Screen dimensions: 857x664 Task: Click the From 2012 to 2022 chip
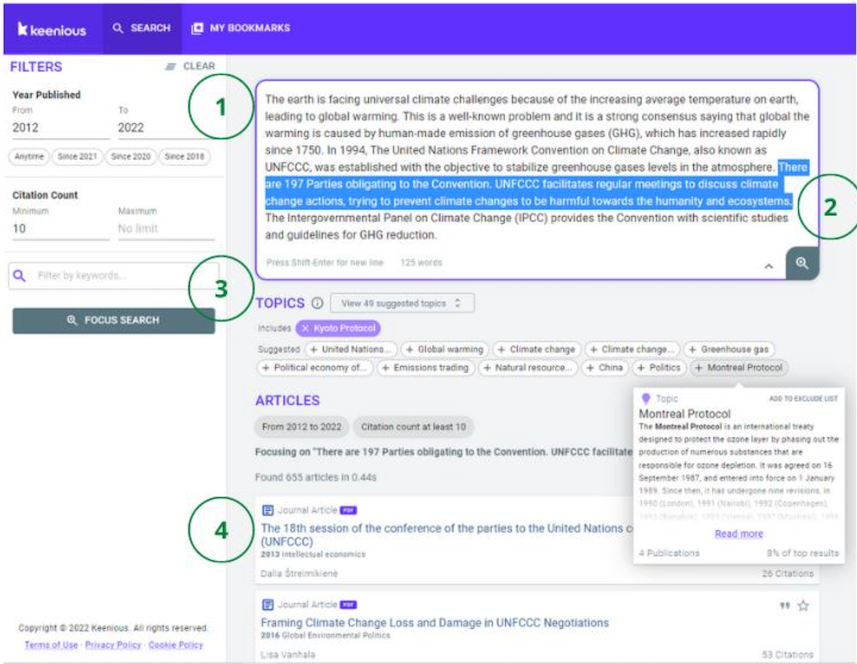[x=302, y=427]
